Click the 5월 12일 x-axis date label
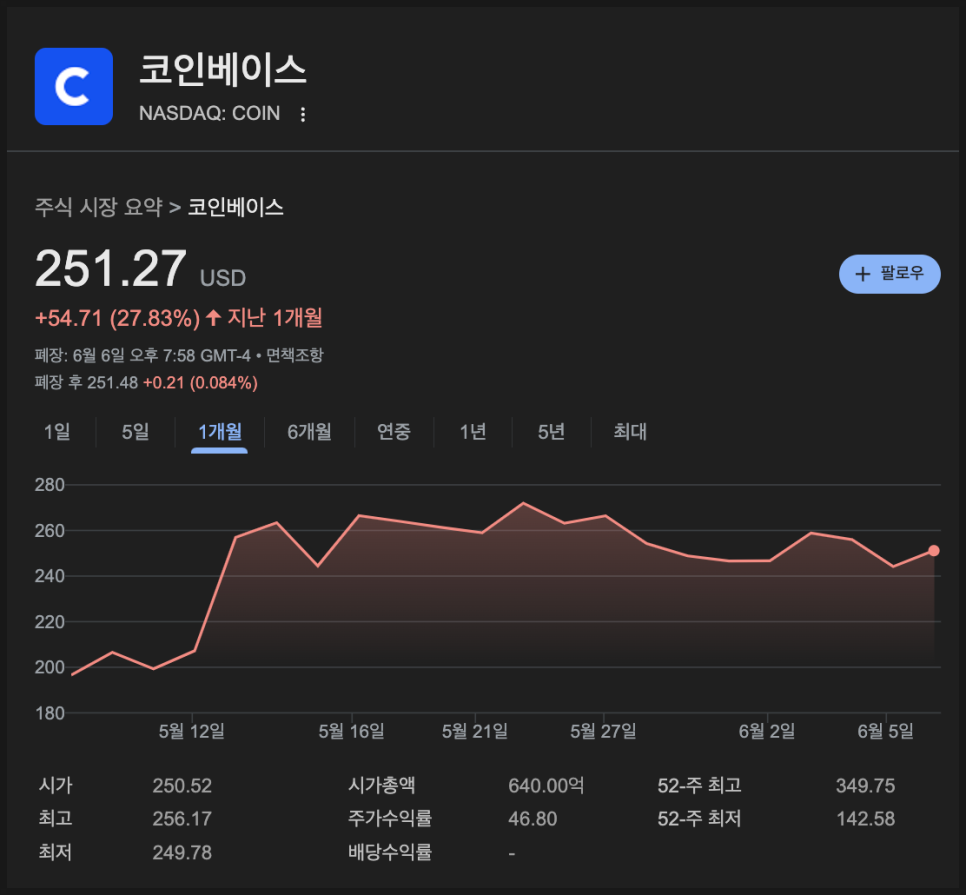 pyautogui.click(x=192, y=731)
